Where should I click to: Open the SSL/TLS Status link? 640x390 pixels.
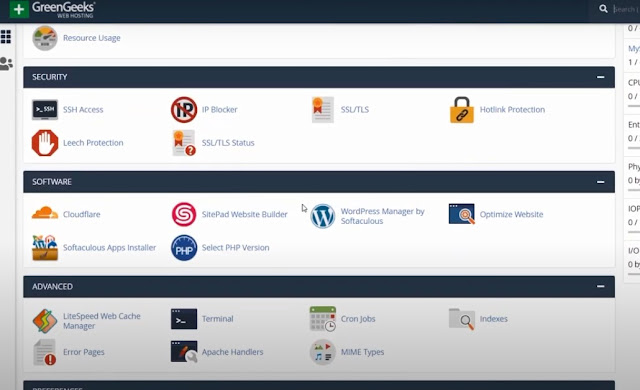point(228,143)
